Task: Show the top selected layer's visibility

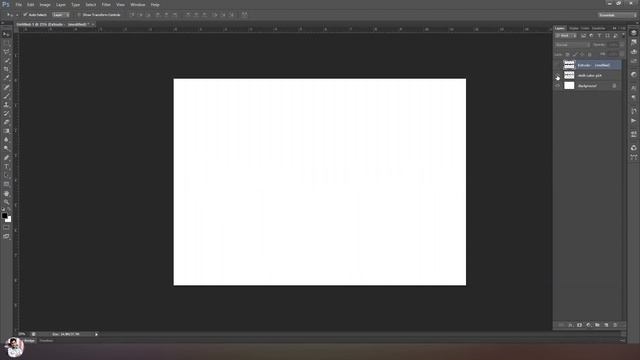Action: tap(558, 65)
